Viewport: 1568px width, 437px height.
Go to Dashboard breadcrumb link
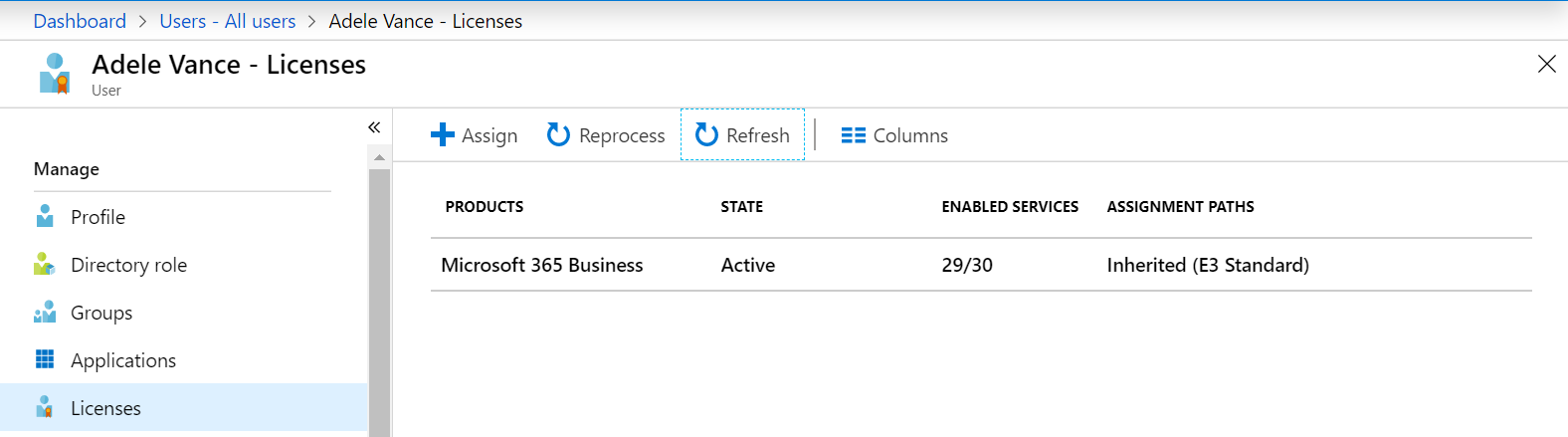point(80,21)
